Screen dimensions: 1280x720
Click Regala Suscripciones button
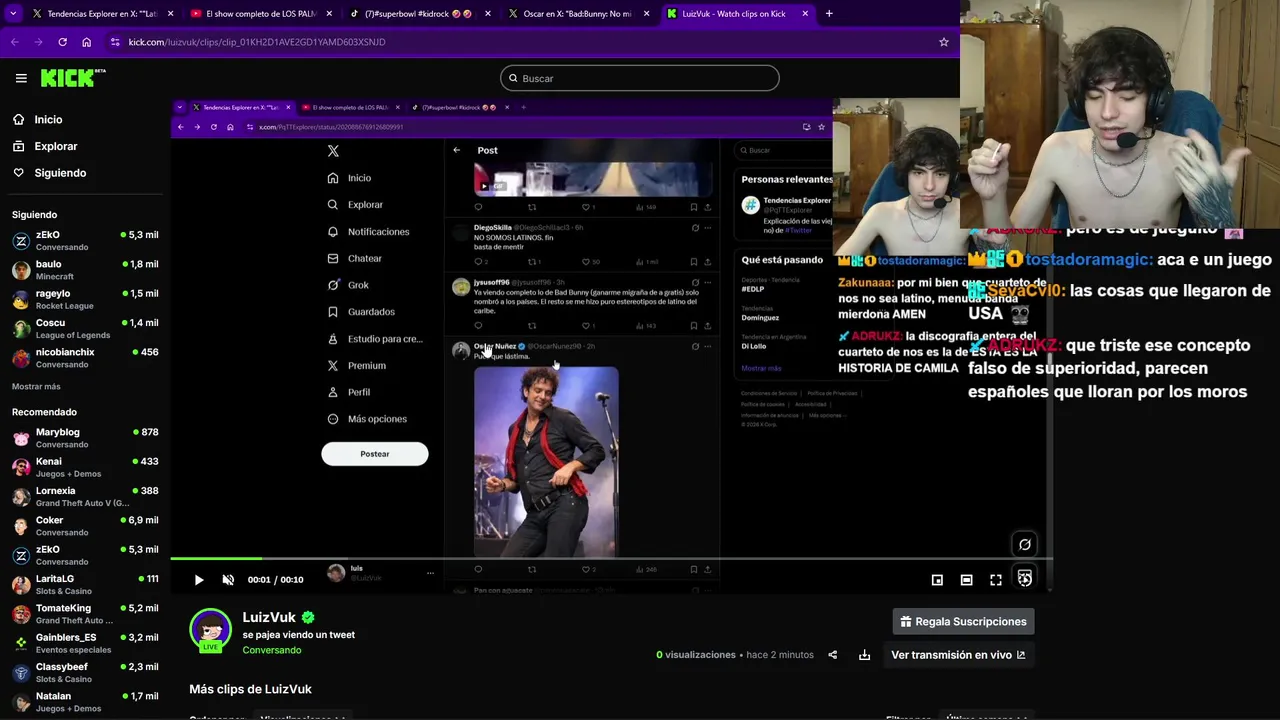pos(963,622)
